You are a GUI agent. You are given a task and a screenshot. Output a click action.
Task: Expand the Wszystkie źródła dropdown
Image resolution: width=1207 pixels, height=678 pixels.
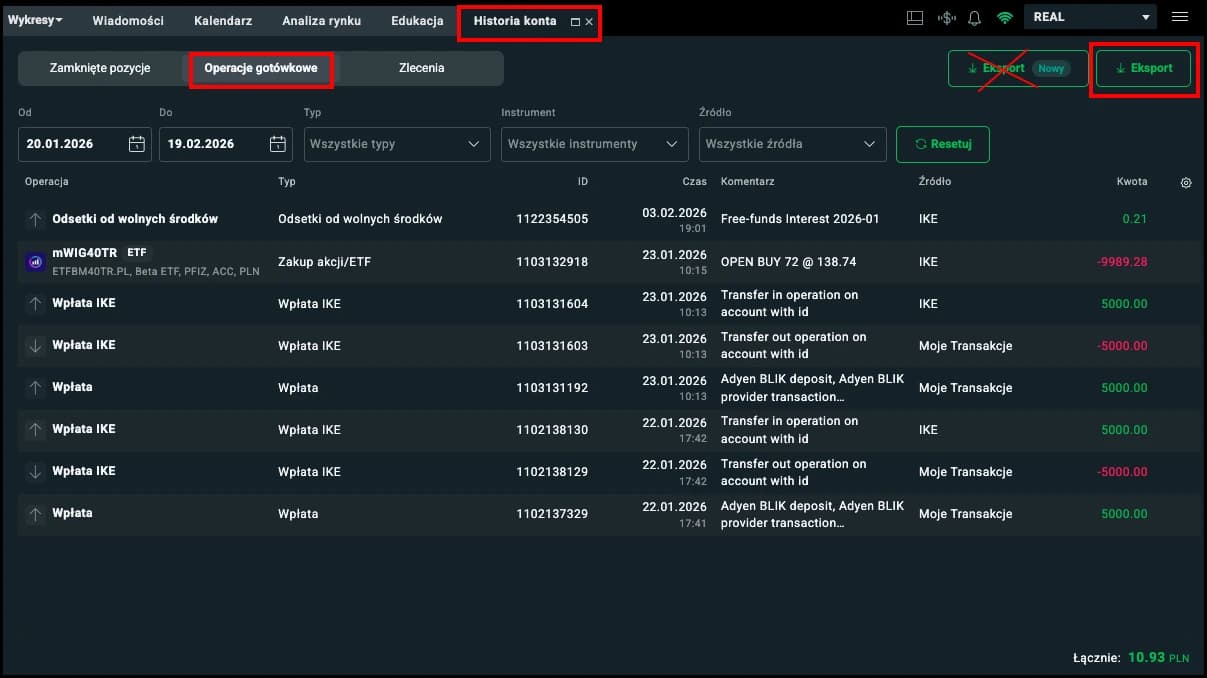[x=792, y=144]
